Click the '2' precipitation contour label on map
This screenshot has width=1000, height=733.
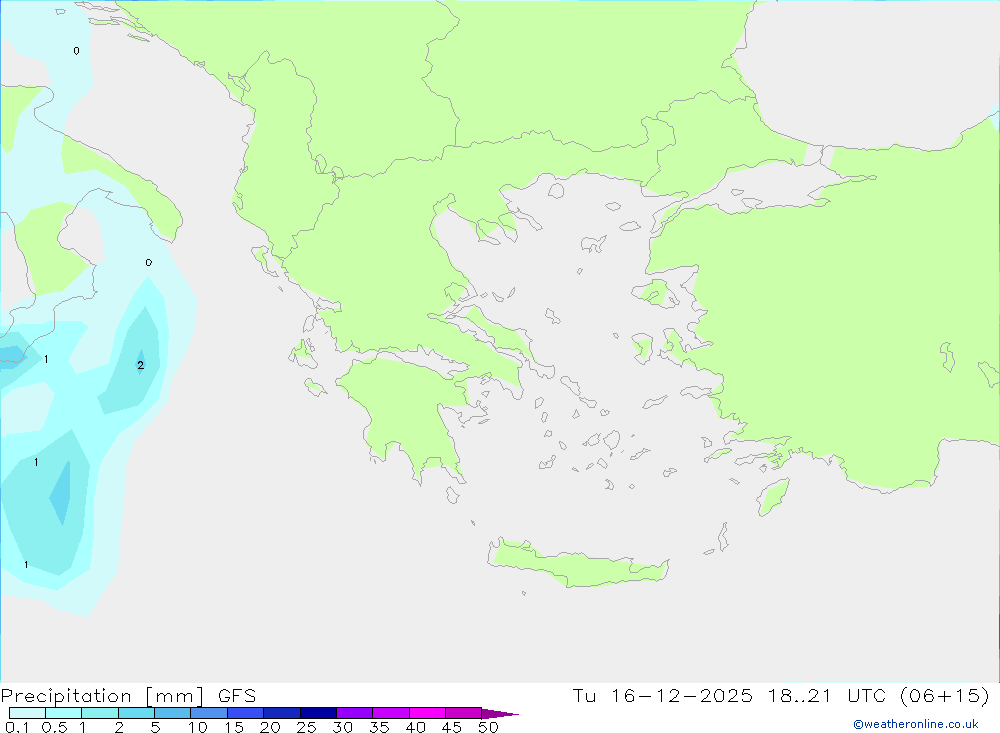(140, 365)
